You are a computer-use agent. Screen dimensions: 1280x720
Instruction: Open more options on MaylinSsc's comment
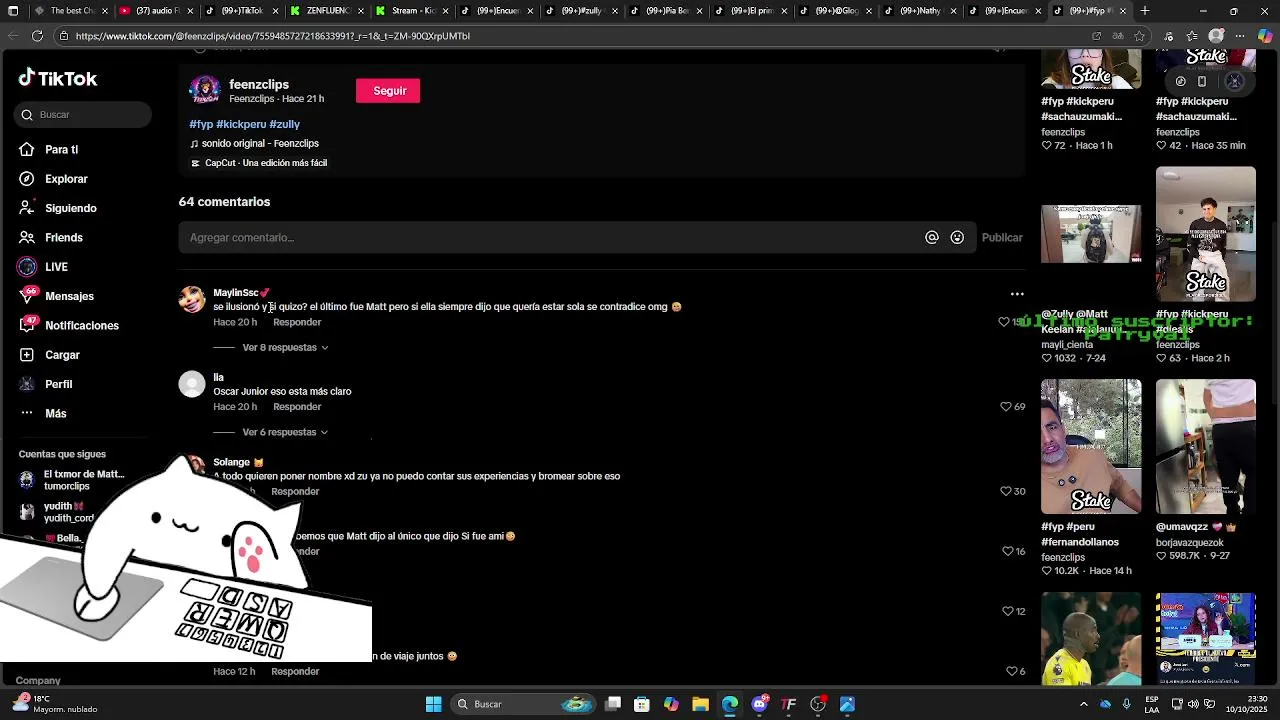coord(1017,294)
